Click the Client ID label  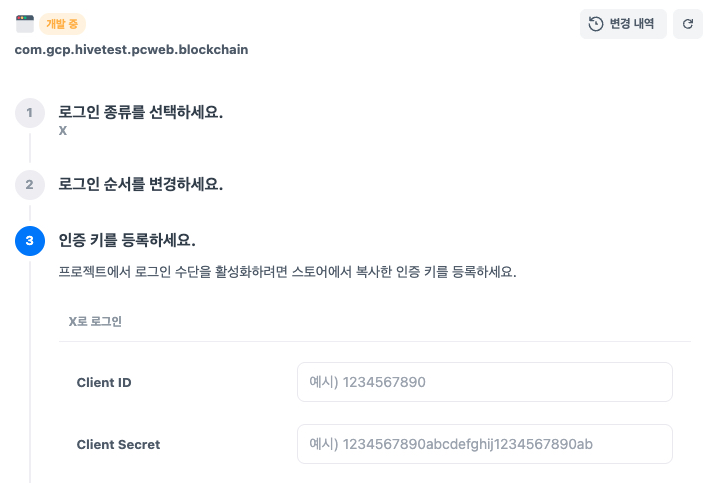[x=104, y=382]
